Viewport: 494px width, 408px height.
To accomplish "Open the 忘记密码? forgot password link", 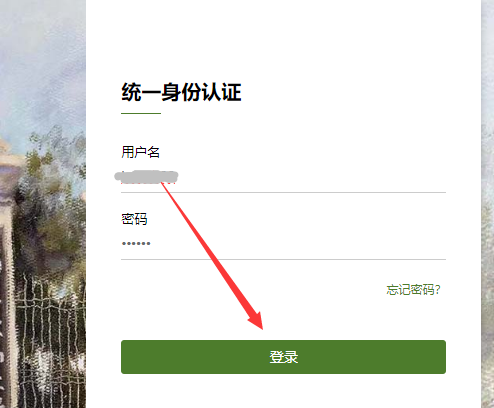I will [413, 290].
